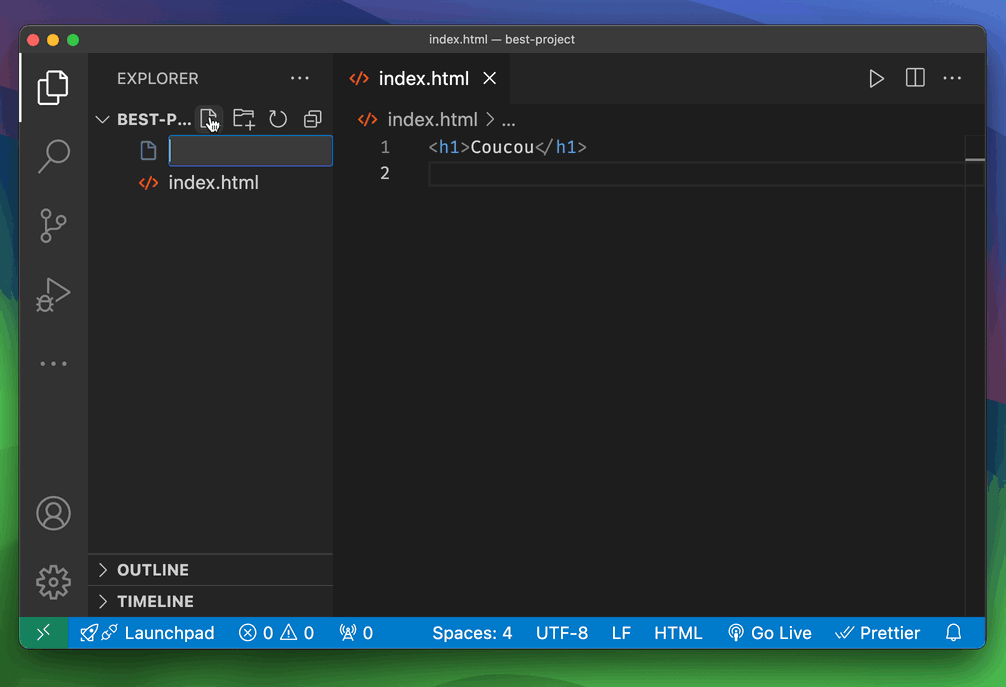Start the Go Live server

coord(769,633)
